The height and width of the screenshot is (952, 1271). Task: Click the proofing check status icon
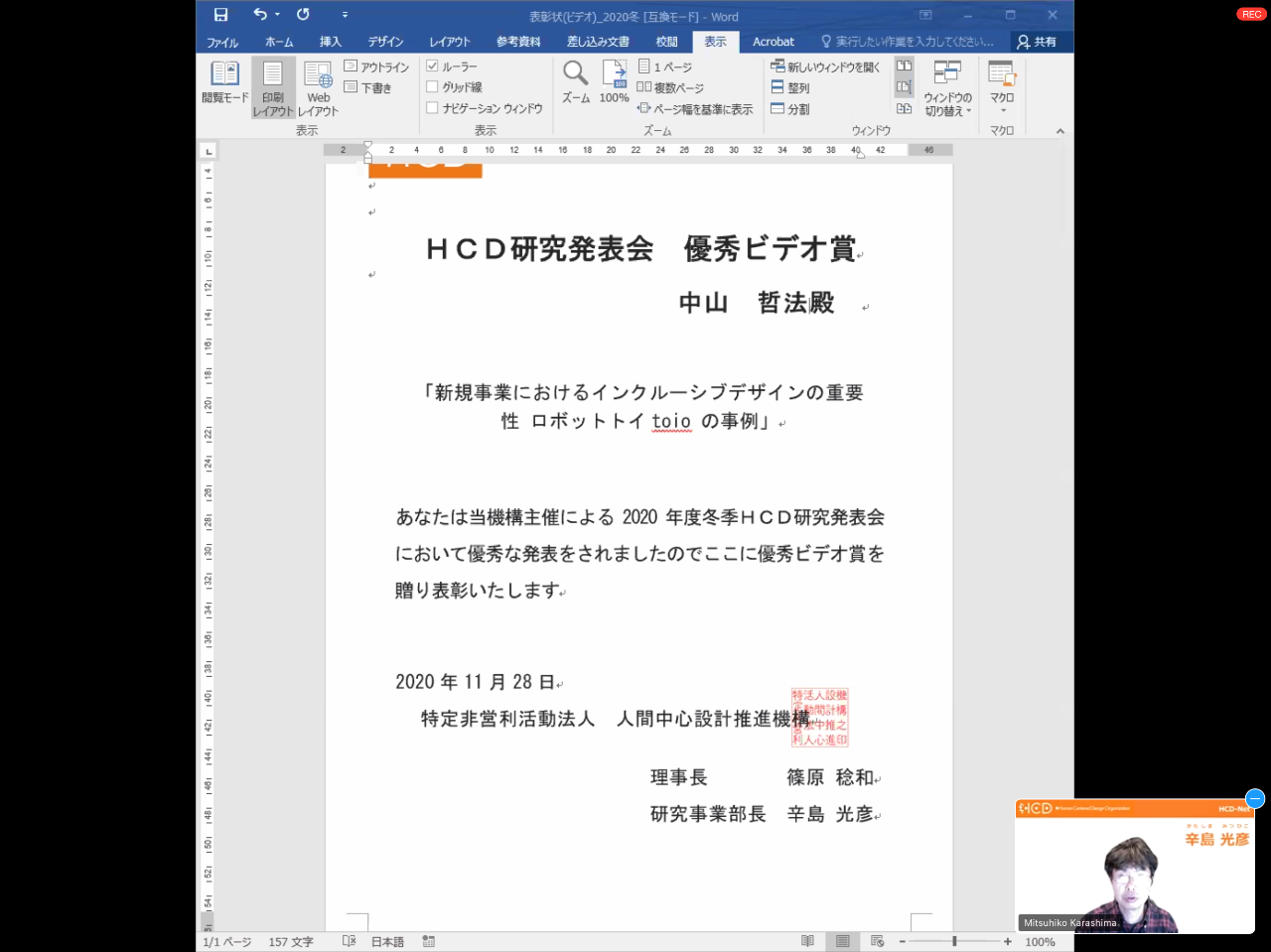(x=349, y=941)
